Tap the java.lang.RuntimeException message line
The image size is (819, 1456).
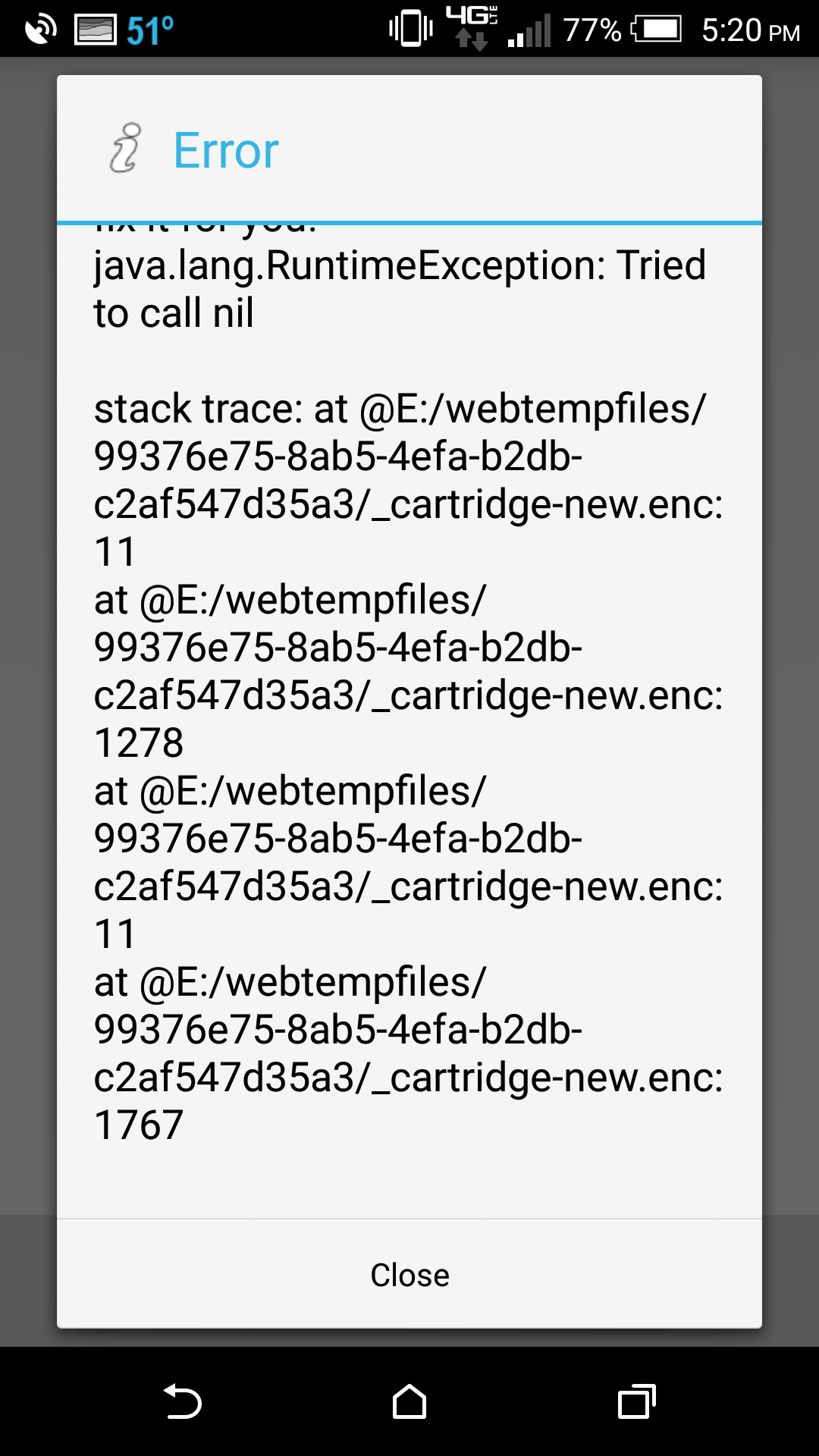coord(400,265)
